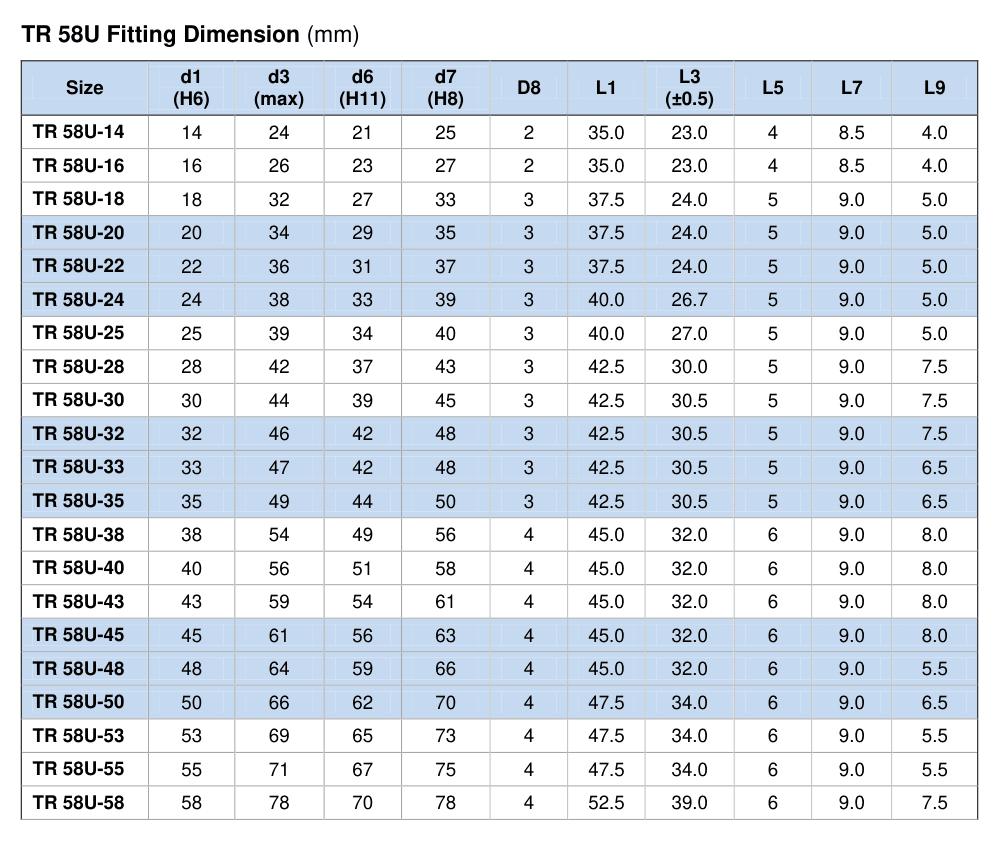This screenshot has width=999, height=841.
Task: Click the D8 column header
Action: [x=529, y=88]
